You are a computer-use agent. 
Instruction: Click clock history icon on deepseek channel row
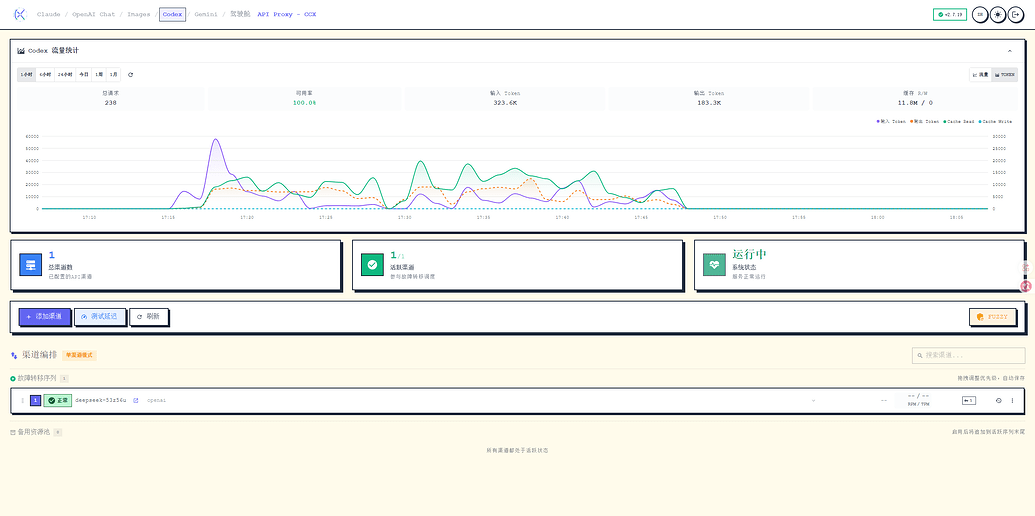coord(999,401)
